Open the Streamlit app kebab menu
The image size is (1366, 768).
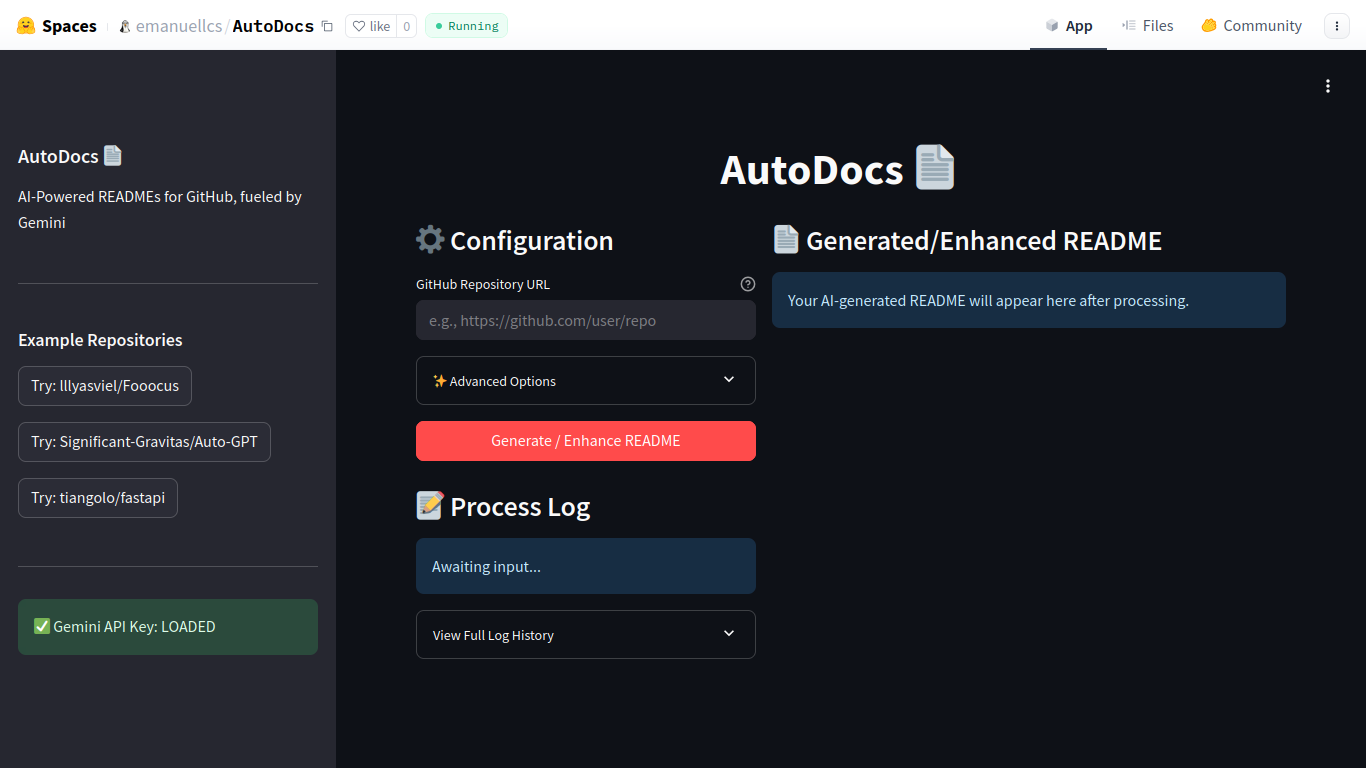click(1328, 86)
